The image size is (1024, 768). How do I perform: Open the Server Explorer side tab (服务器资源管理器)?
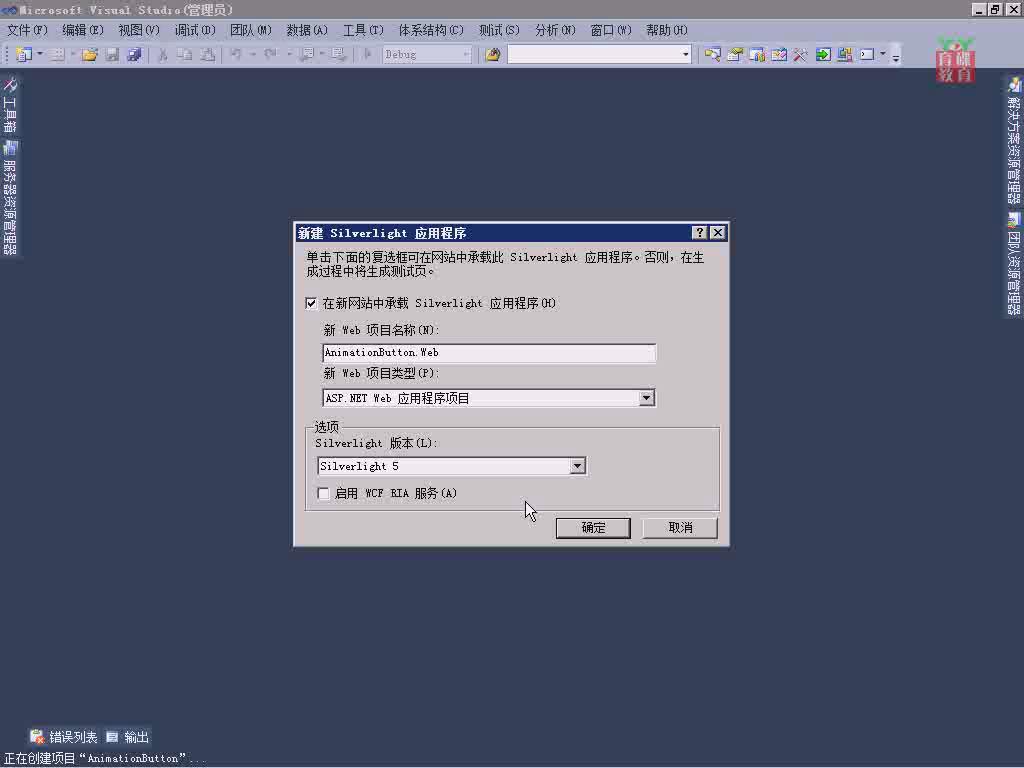(x=10, y=198)
